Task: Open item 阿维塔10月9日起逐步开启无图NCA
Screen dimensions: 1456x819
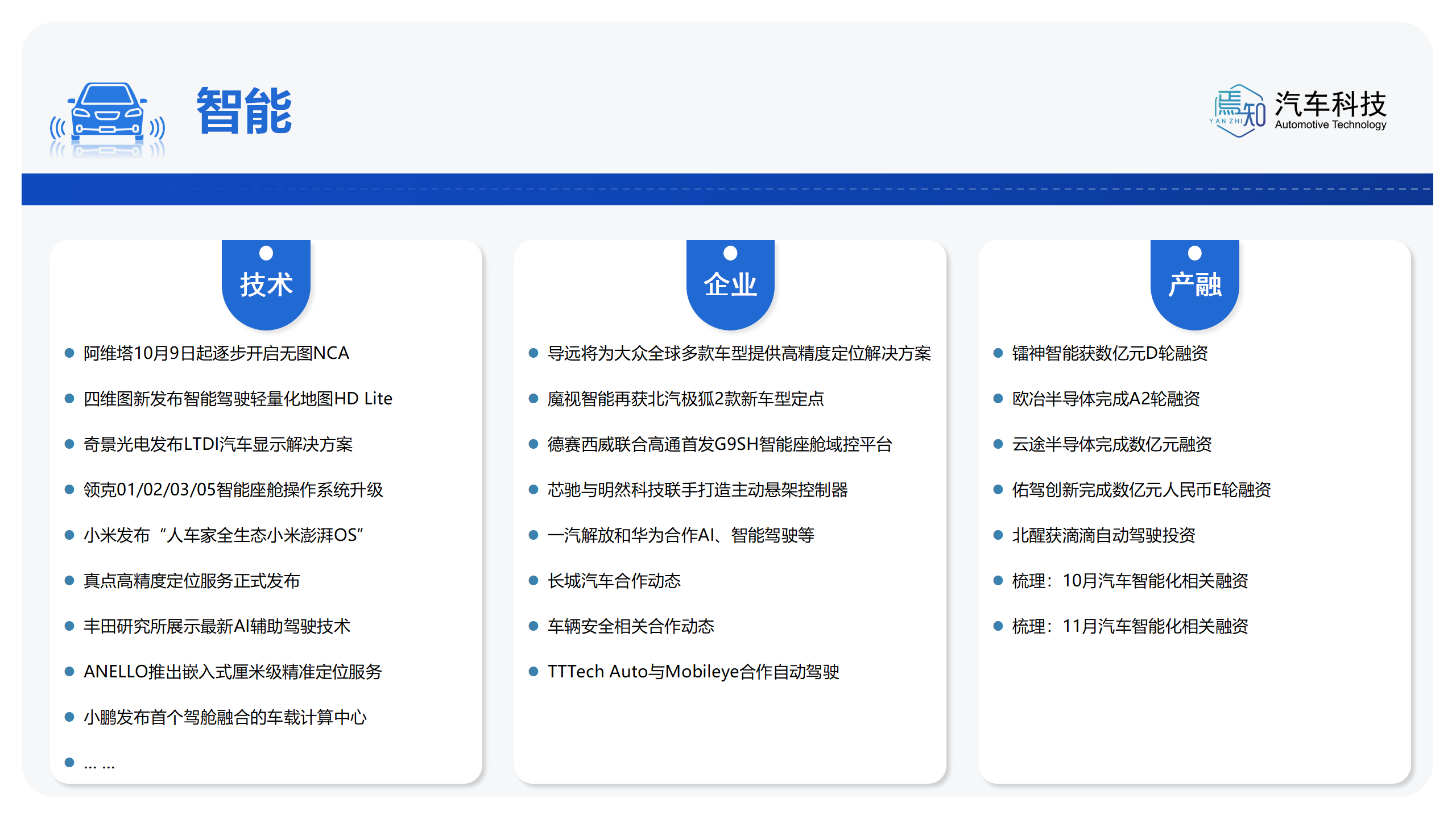Action: click(x=216, y=353)
